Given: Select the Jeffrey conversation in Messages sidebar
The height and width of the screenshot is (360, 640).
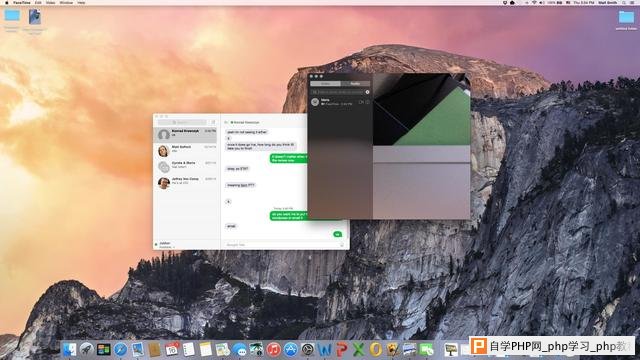Looking at the screenshot, I should tap(186, 182).
